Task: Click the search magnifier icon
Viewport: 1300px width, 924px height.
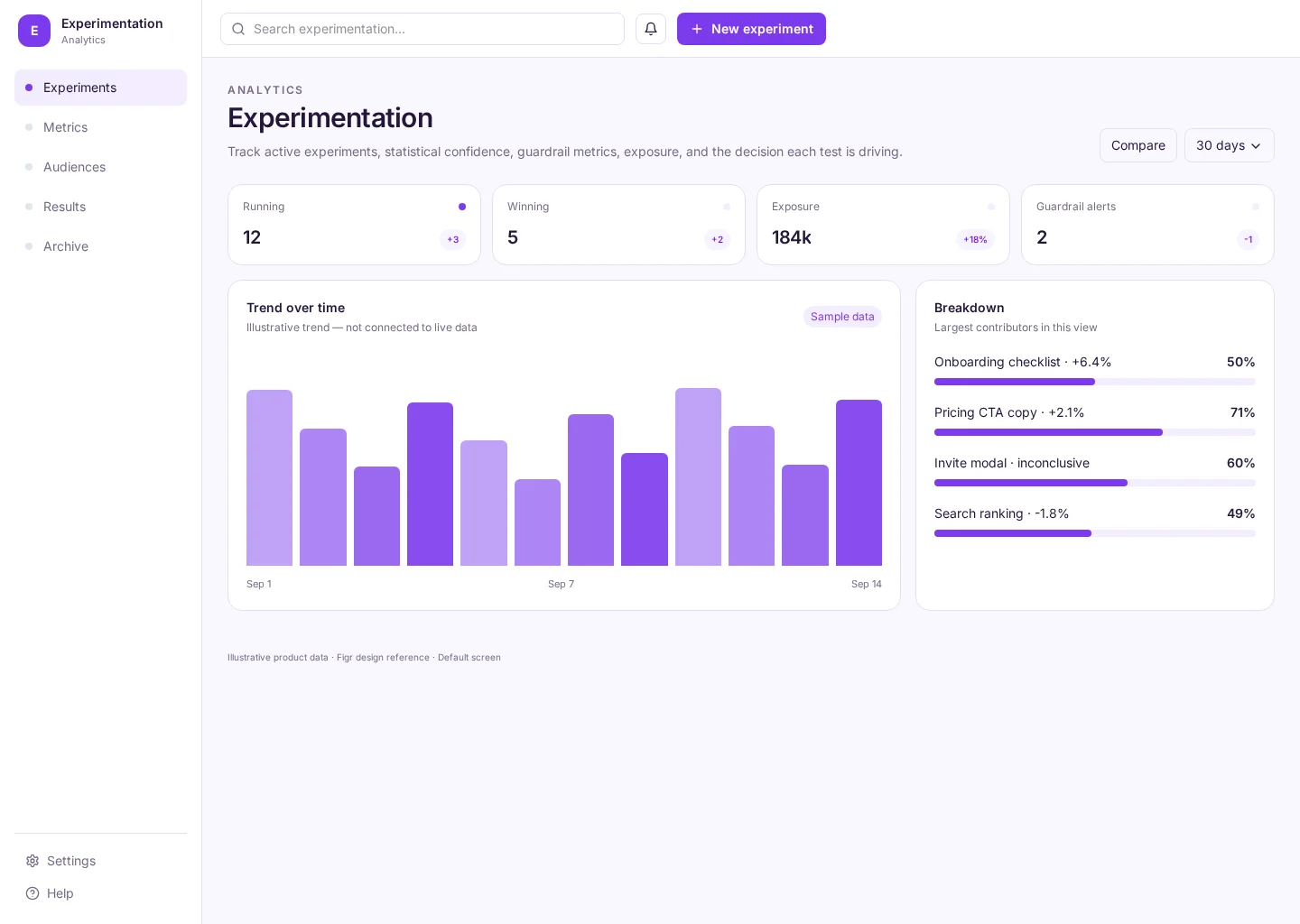Action: coord(238,29)
